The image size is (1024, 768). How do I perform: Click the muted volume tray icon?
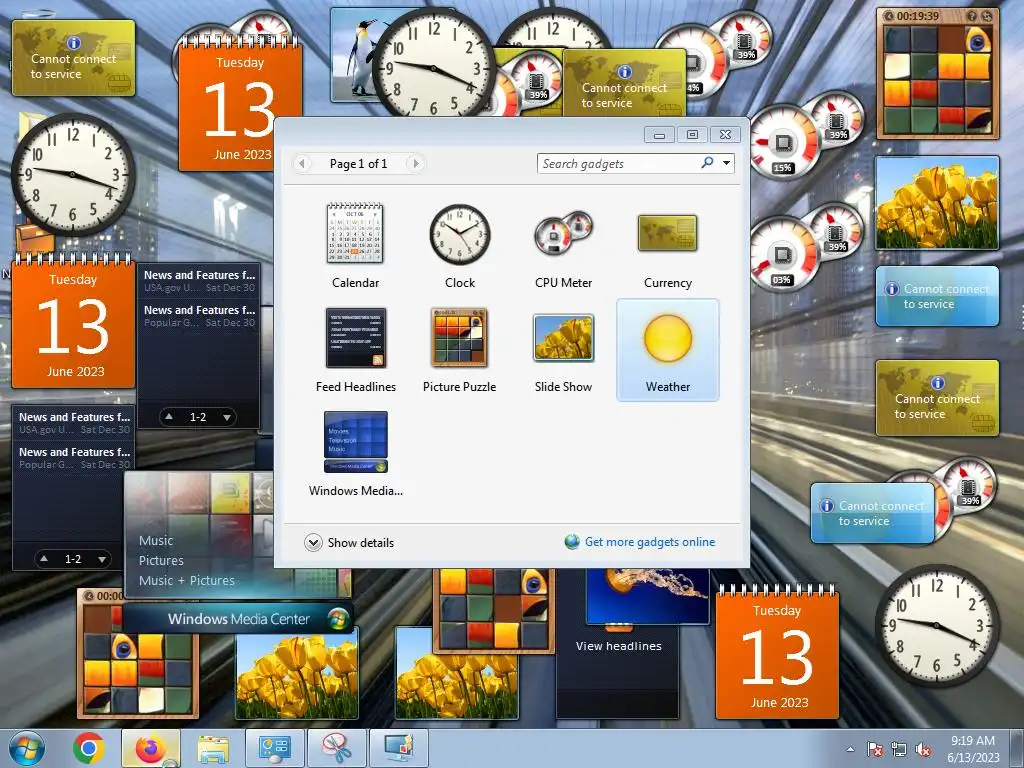click(923, 750)
